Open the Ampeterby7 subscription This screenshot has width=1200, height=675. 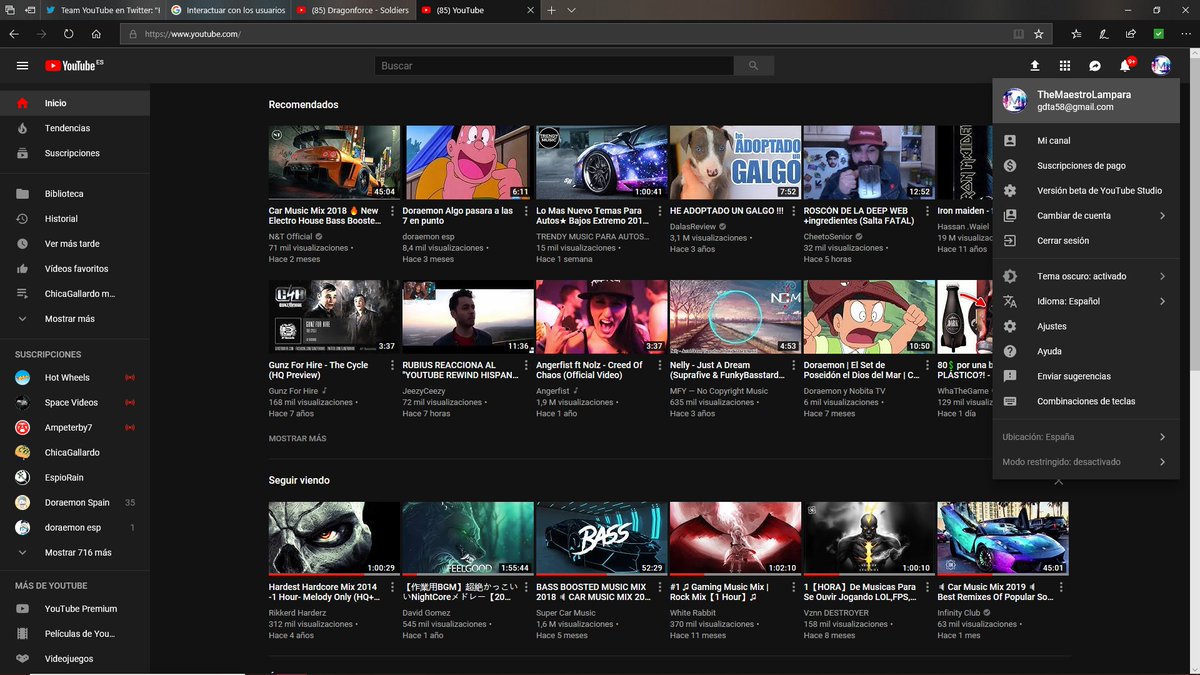[x=75, y=428]
